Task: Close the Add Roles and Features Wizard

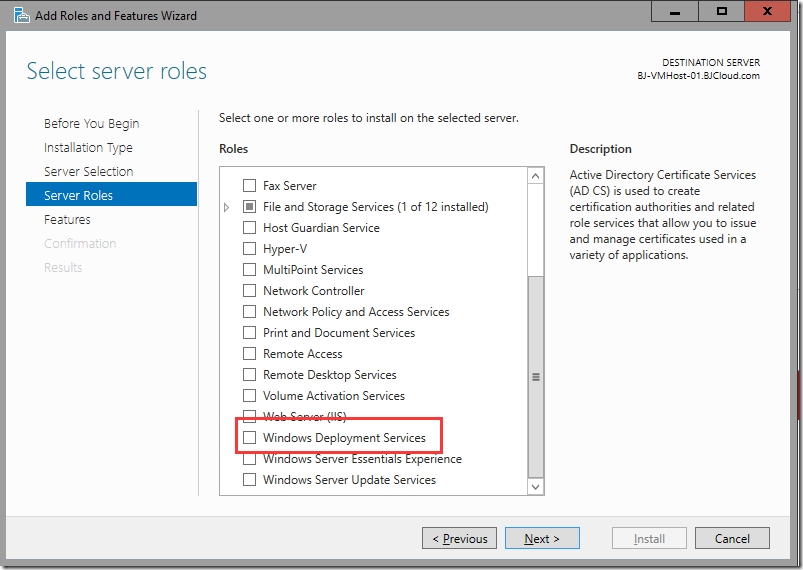Action: click(767, 11)
